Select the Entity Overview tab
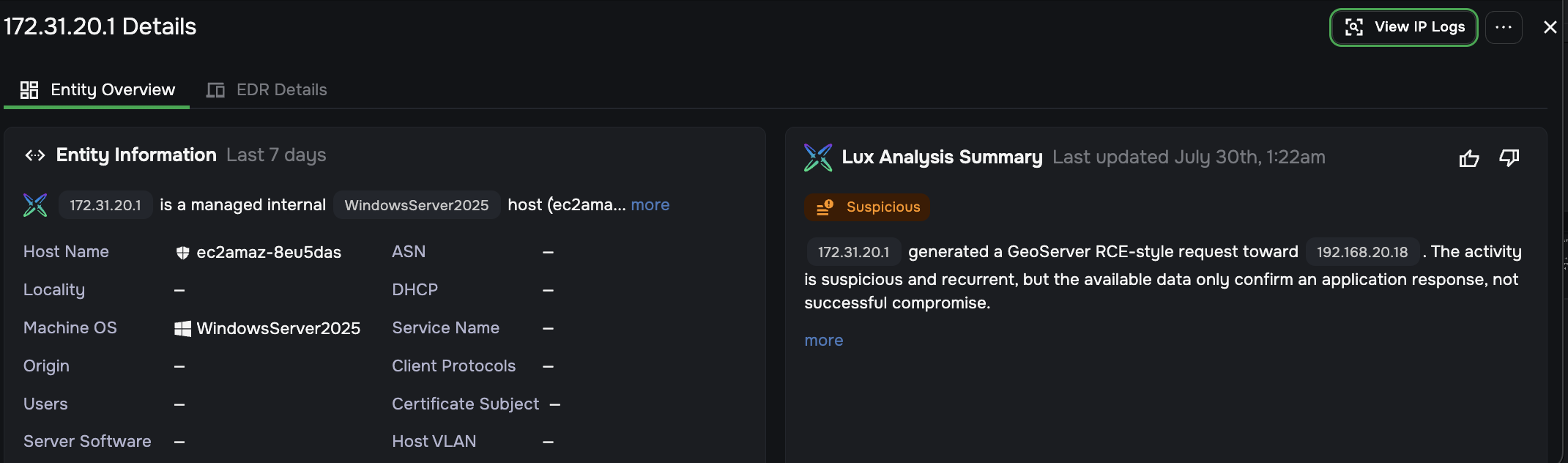Image resolution: width=1568 pixels, height=463 pixels. (x=97, y=90)
